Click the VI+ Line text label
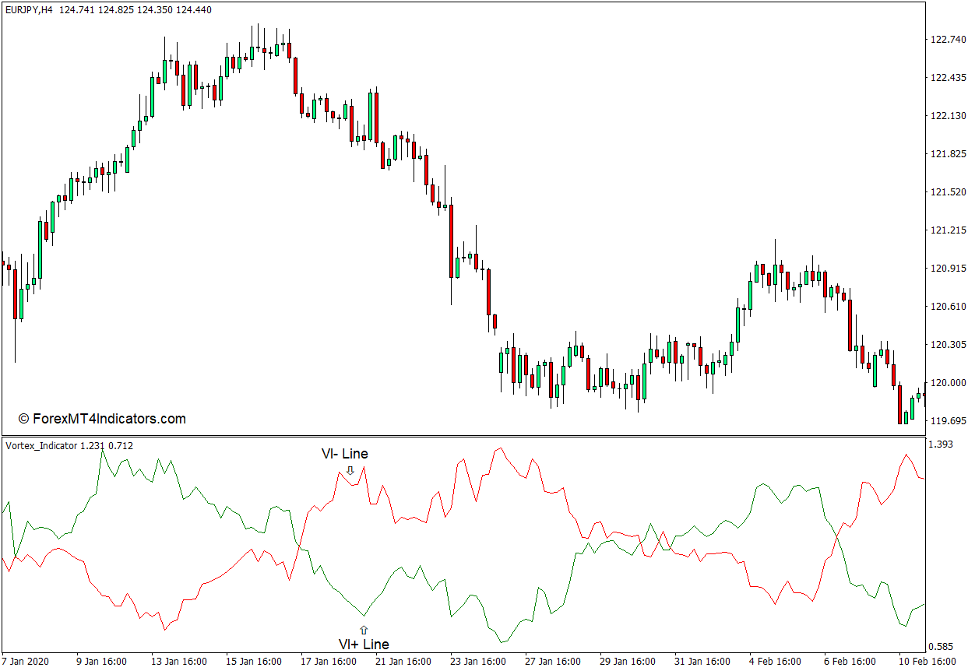This screenshot has height=672, width=977. click(x=363, y=644)
